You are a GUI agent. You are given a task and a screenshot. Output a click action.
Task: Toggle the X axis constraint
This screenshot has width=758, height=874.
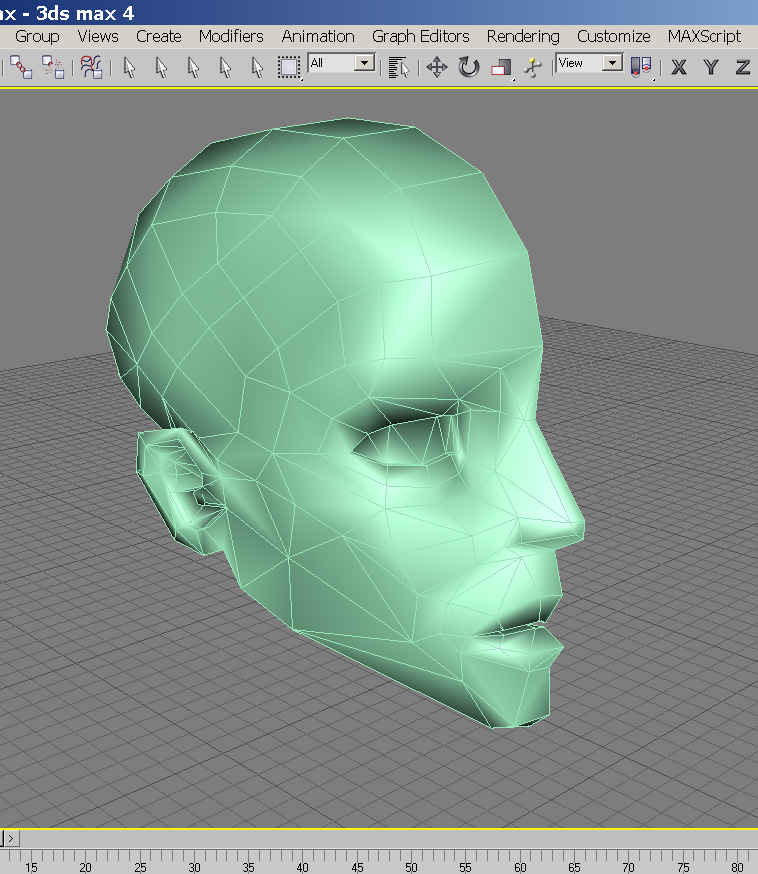click(x=679, y=67)
